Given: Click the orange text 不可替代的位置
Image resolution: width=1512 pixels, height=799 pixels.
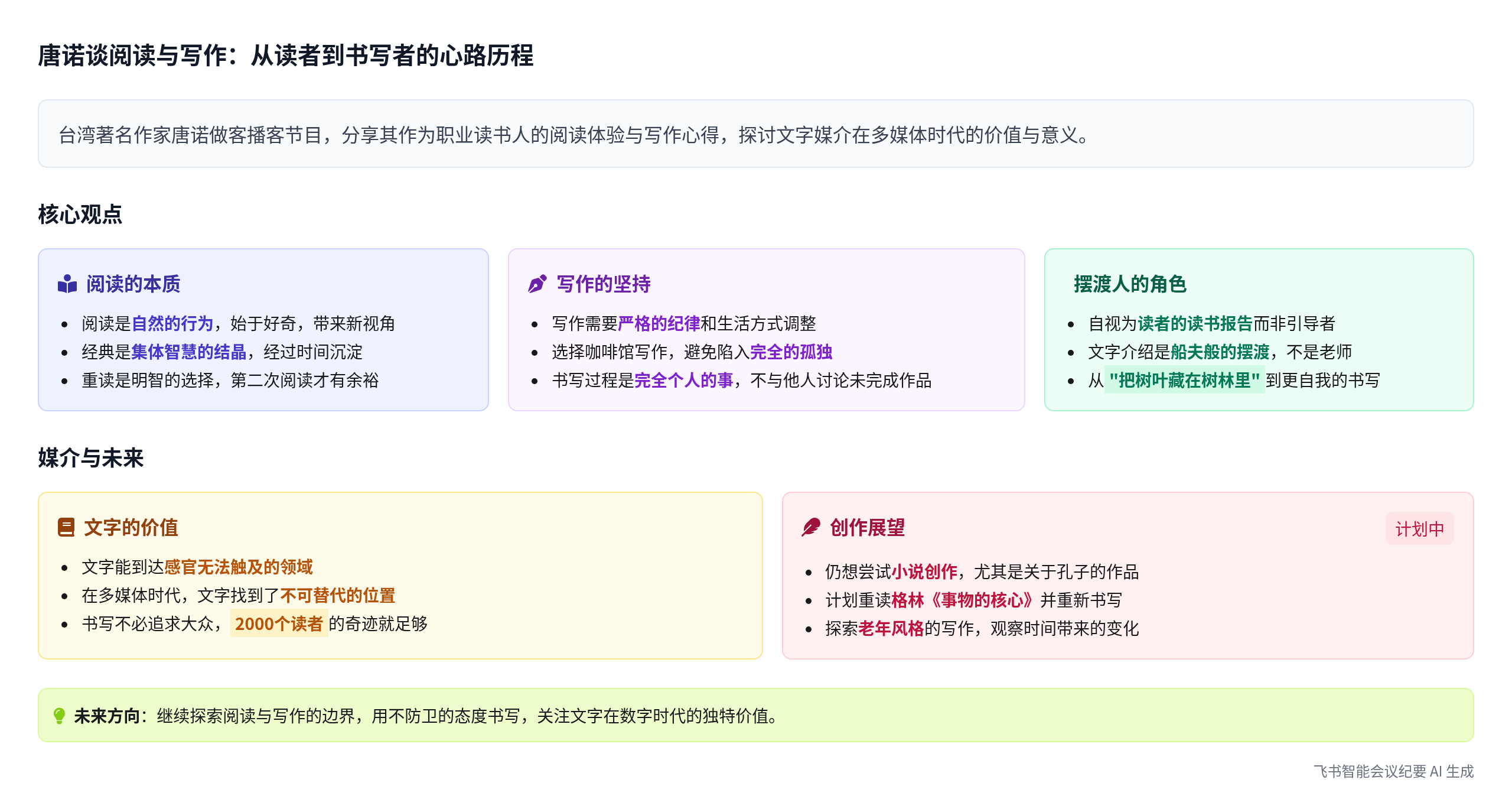Looking at the screenshot, I should click(337, 595).
